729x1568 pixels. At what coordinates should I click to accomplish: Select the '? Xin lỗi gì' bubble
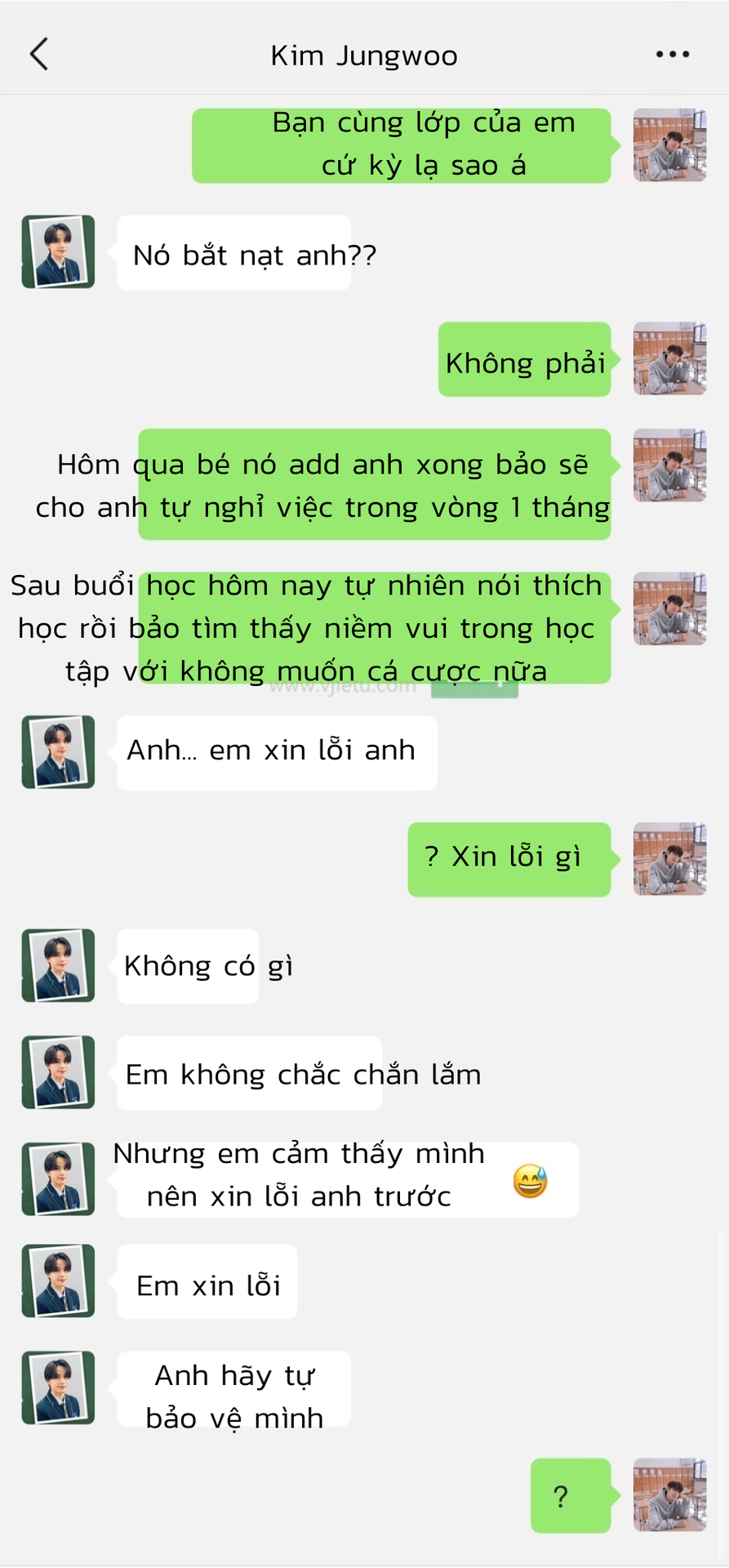pyautogui.click(x=509, y=859)
